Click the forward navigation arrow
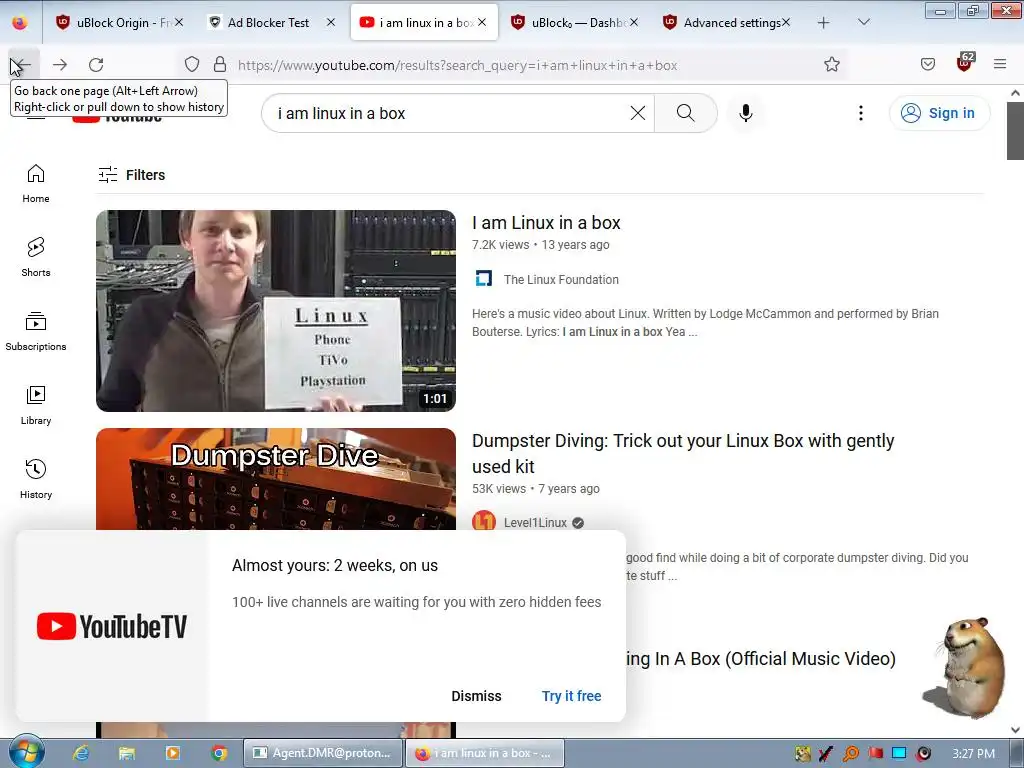Image resolution: width=1024 pixels, height=768 pixels. pyautogui.click(x=60, y=65)
